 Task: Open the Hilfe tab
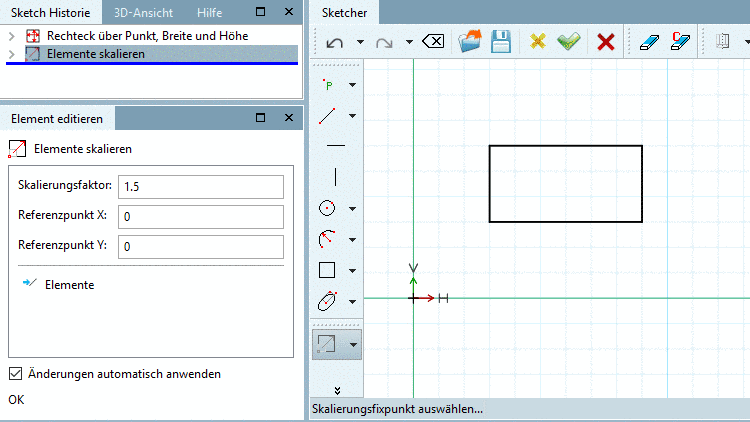point(210,12)
